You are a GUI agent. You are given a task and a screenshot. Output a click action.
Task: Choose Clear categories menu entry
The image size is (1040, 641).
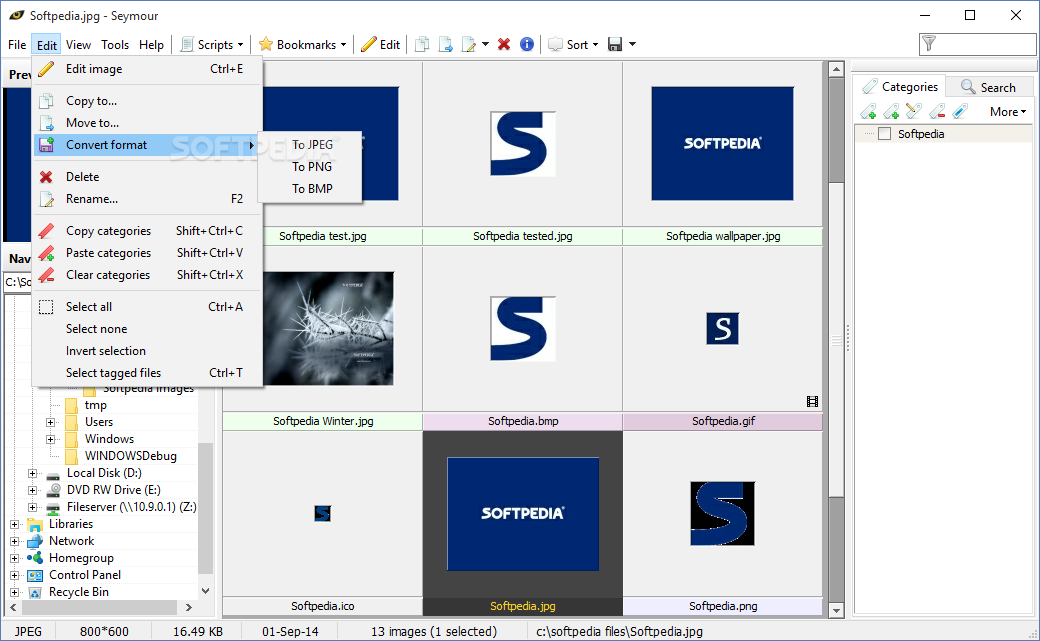(147, 275)
